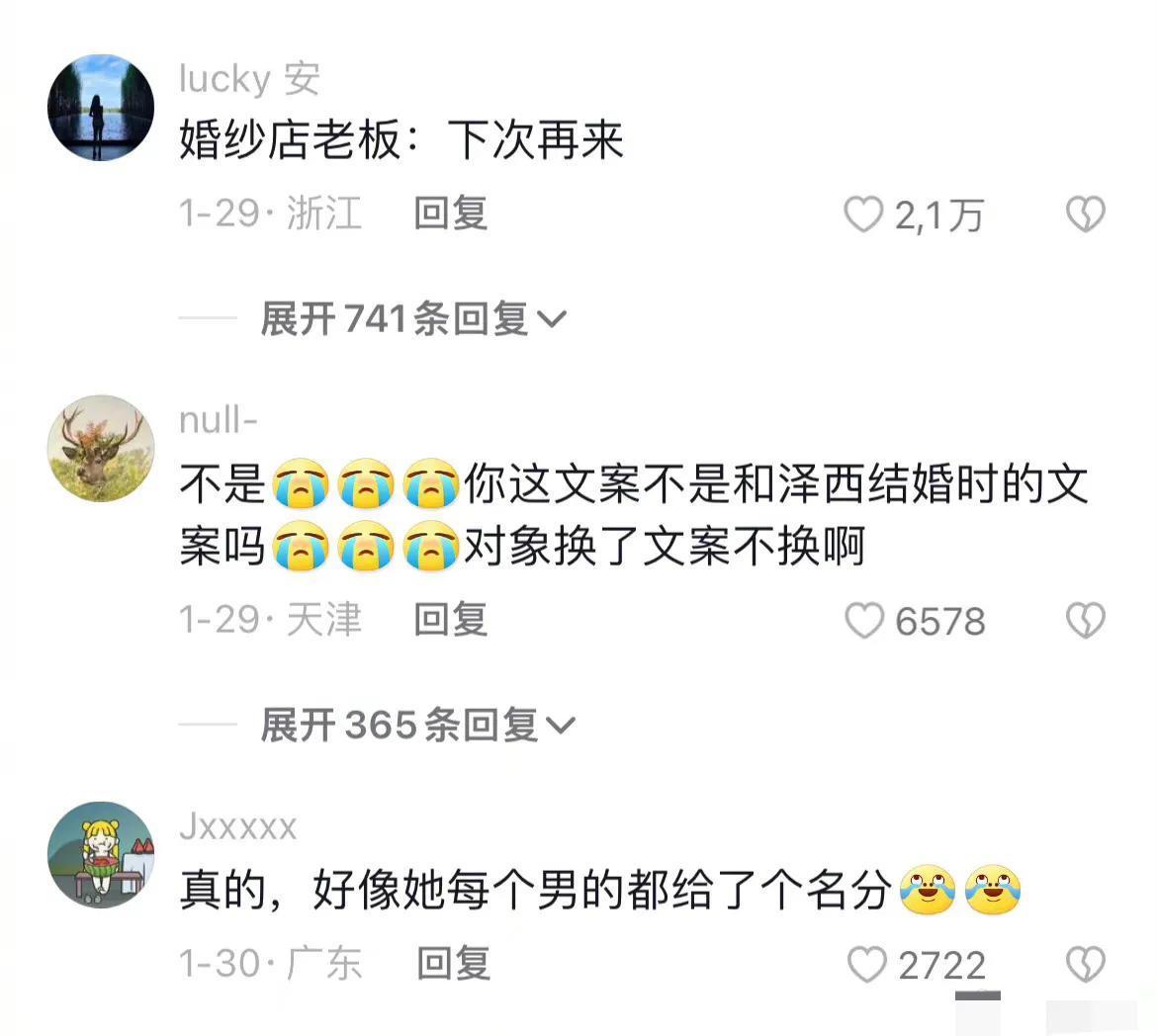Open Jxxxxx's cartoon girl avatar

101,854
